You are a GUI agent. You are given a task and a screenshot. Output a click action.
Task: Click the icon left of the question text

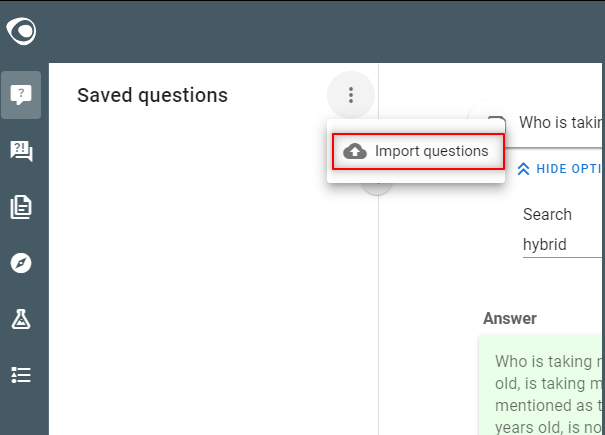497,119
